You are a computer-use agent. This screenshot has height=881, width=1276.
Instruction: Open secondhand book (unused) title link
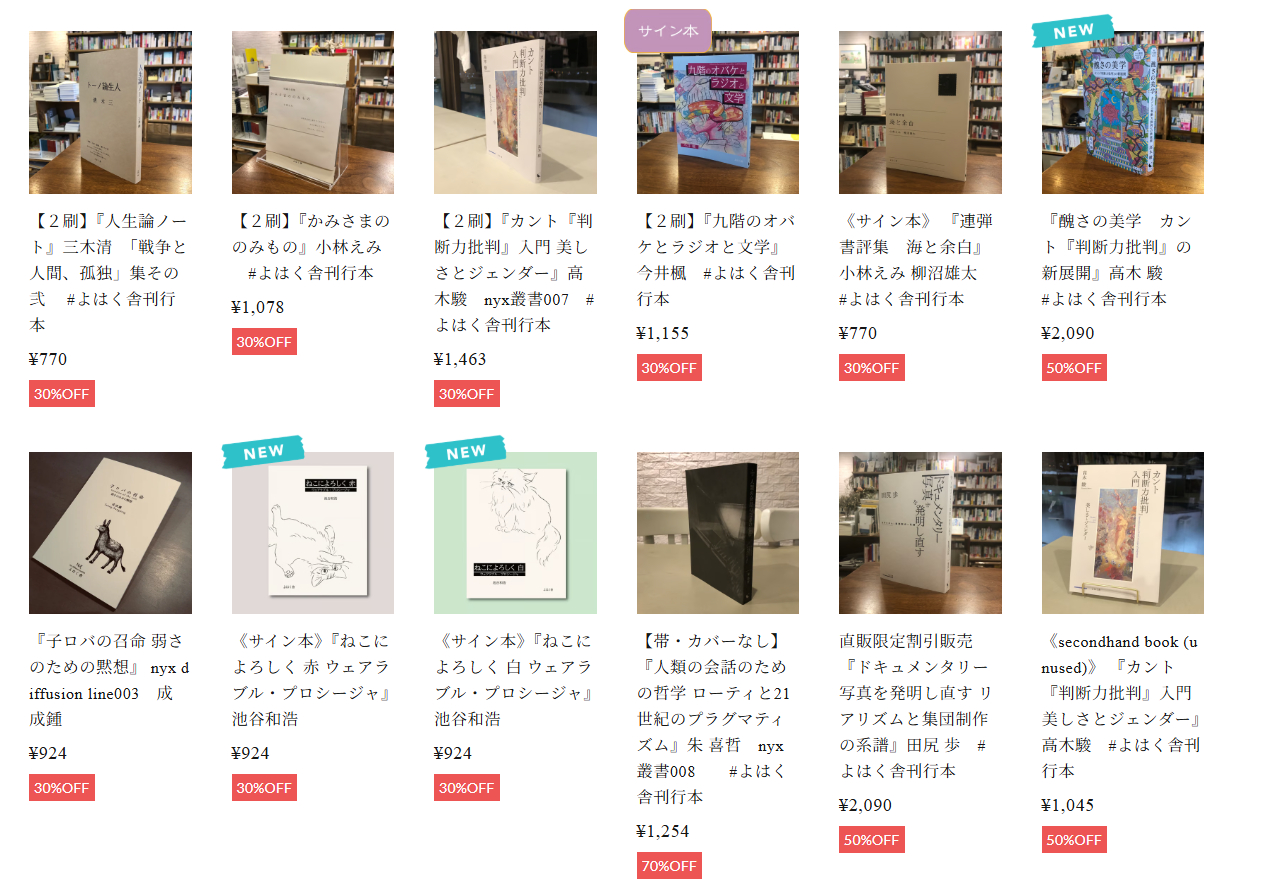(x=1122, y=705)
